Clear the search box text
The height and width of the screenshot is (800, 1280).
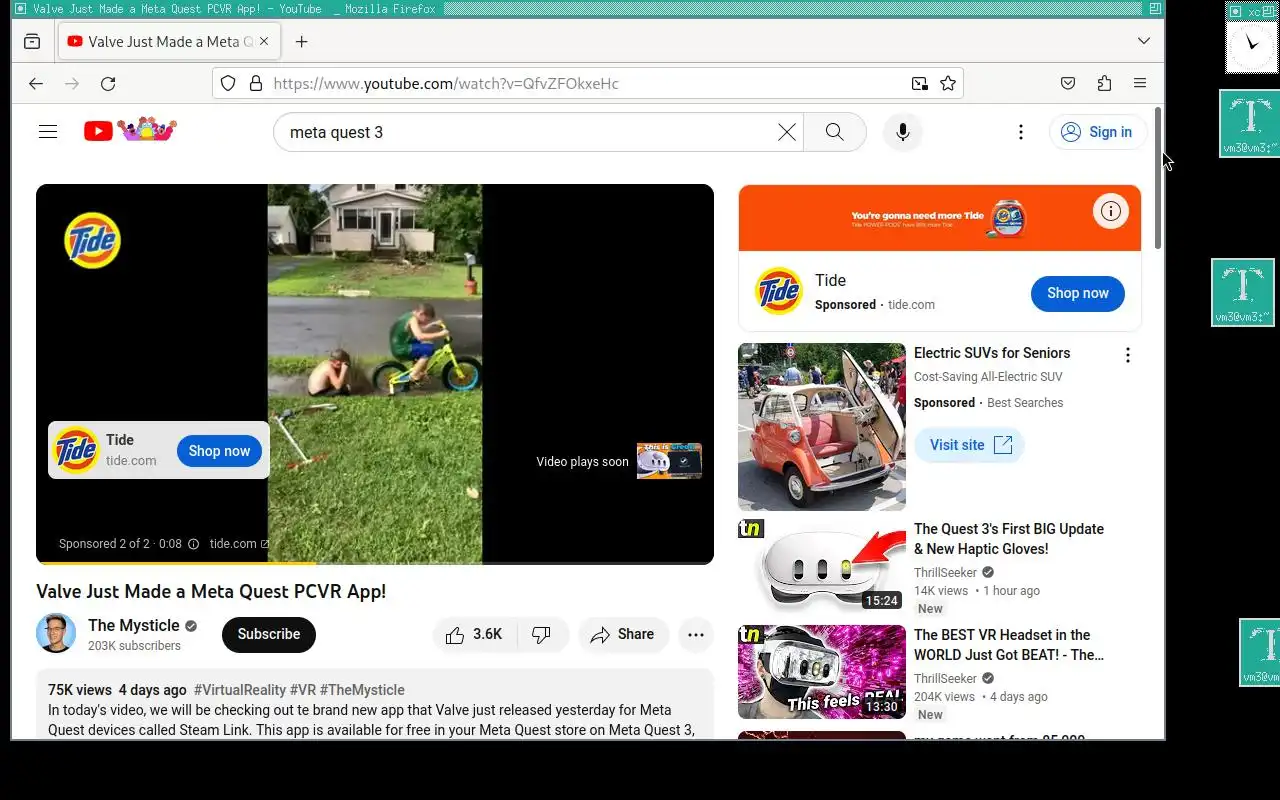pos(787,132)
